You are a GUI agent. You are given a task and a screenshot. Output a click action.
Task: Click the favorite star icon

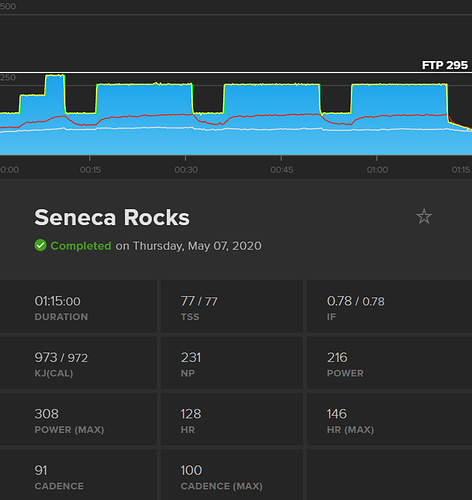coord(424,216)
